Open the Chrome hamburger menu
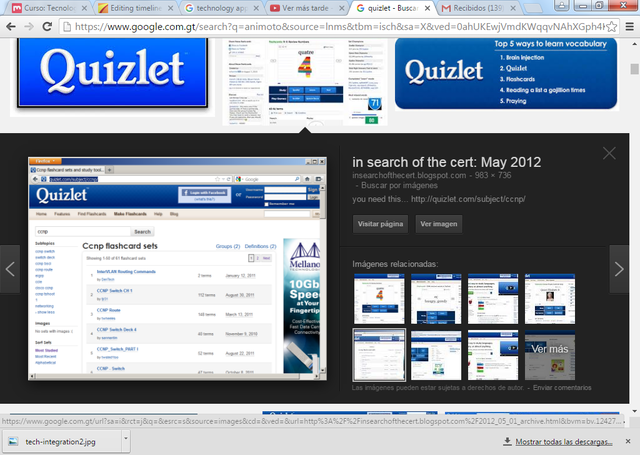 tap(629, 27)
